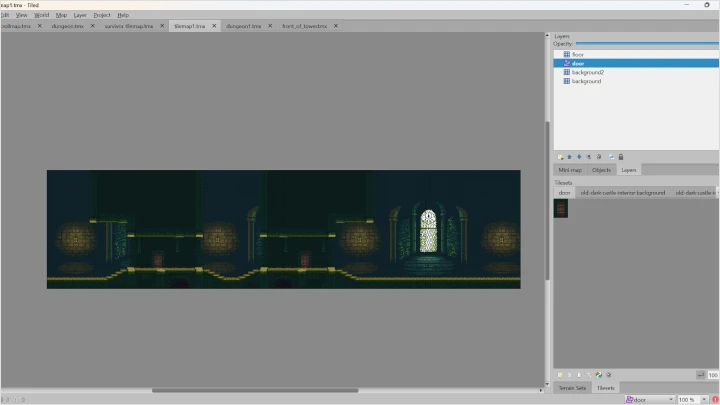Open the World menu

(41, 15)
